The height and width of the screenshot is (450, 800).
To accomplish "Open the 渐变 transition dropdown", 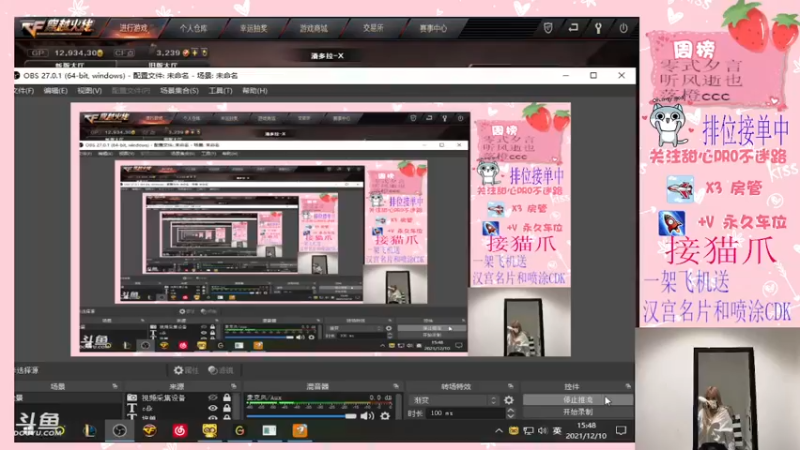I will tap(454, 400).
